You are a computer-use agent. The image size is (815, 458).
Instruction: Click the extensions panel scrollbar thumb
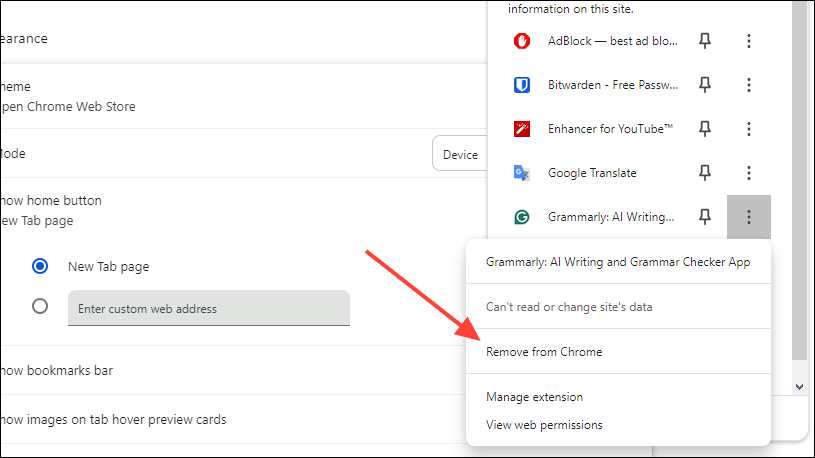[x=799, y=180]
